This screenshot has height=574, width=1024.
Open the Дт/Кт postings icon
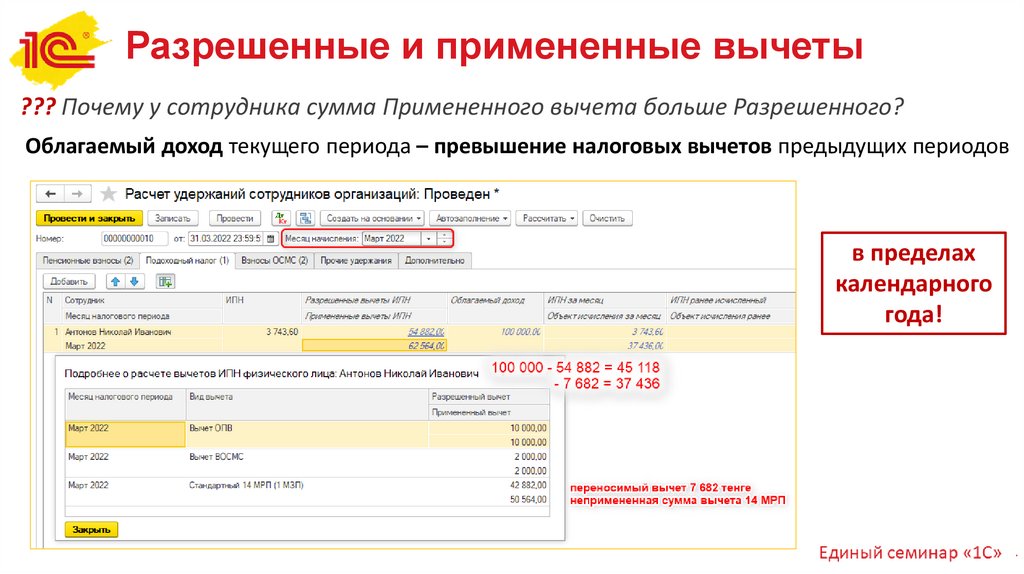coord(281,218)
